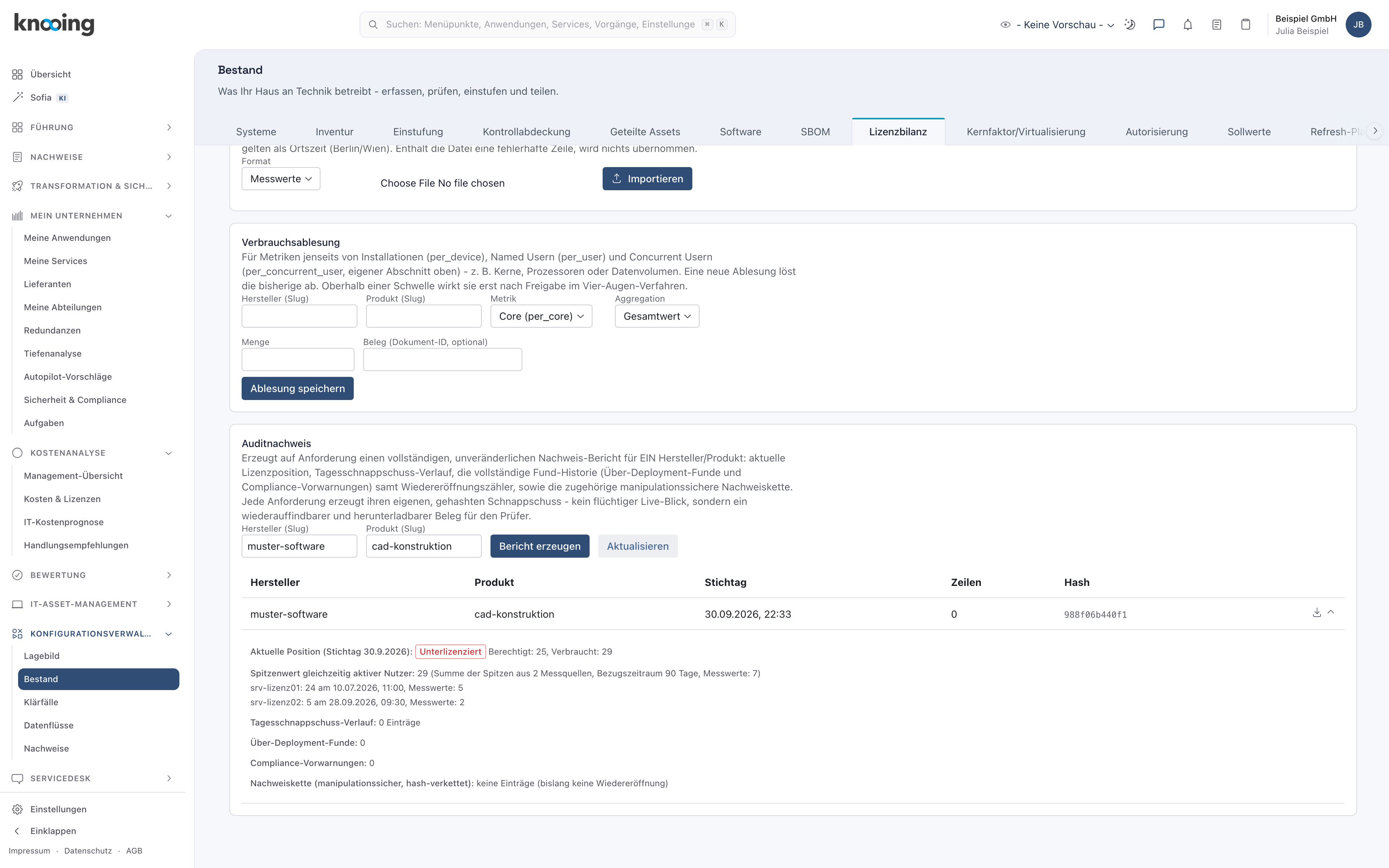Click the Importieren button
Image resolution: width=1389 pixels, height=868 pixels.
[x=647, y=179]
